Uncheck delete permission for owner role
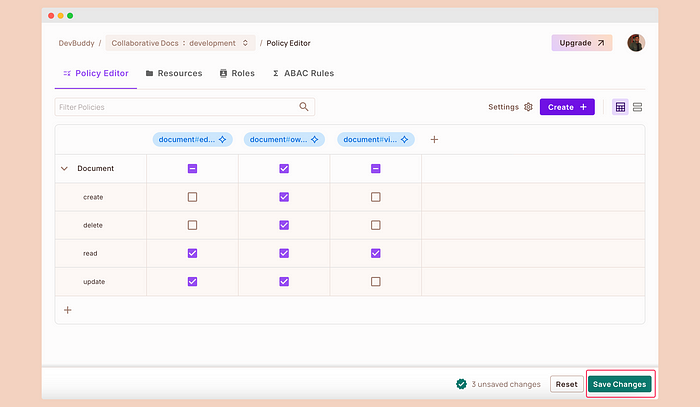The width and height of the screenshot is (700, 407). pos(284,225)
